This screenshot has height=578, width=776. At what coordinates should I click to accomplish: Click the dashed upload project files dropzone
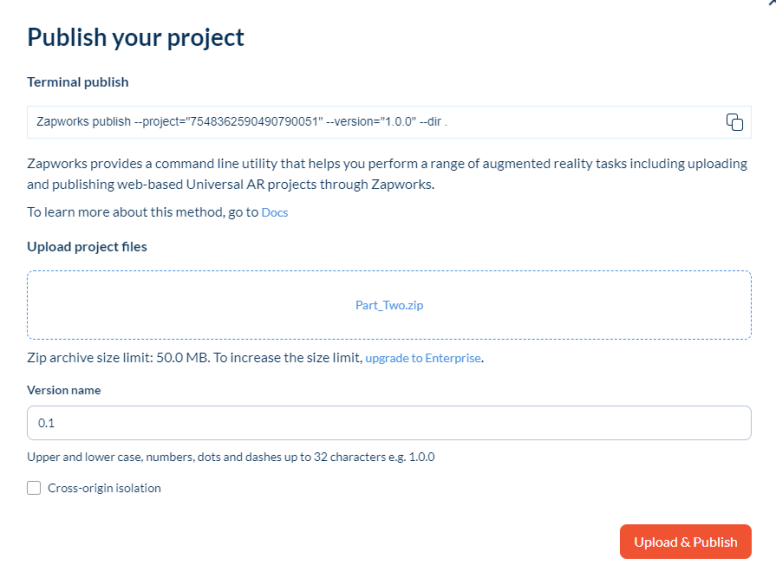200,305
